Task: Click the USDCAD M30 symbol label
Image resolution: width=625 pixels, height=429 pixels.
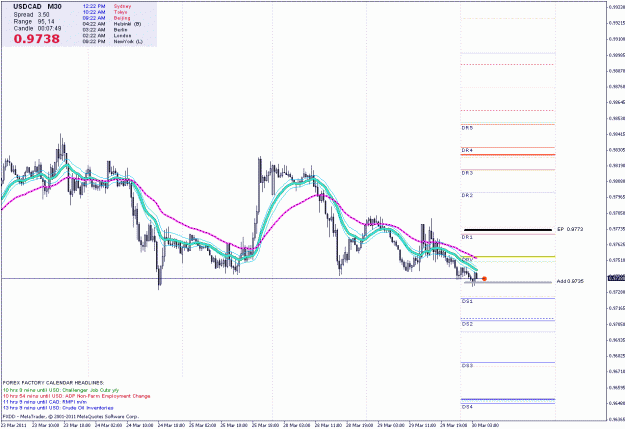Action: (x=37, y=7)
